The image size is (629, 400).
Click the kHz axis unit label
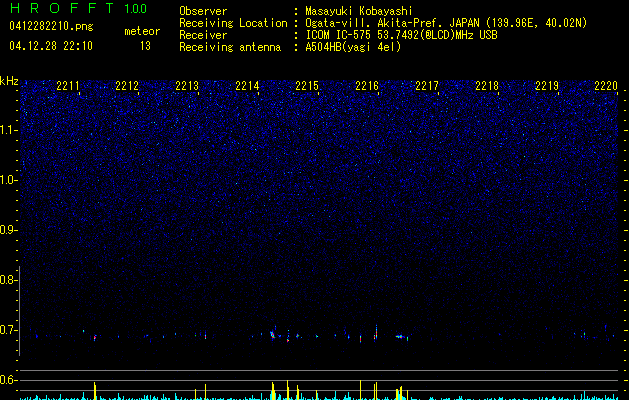pyautogui.click(x=9, y=81)
